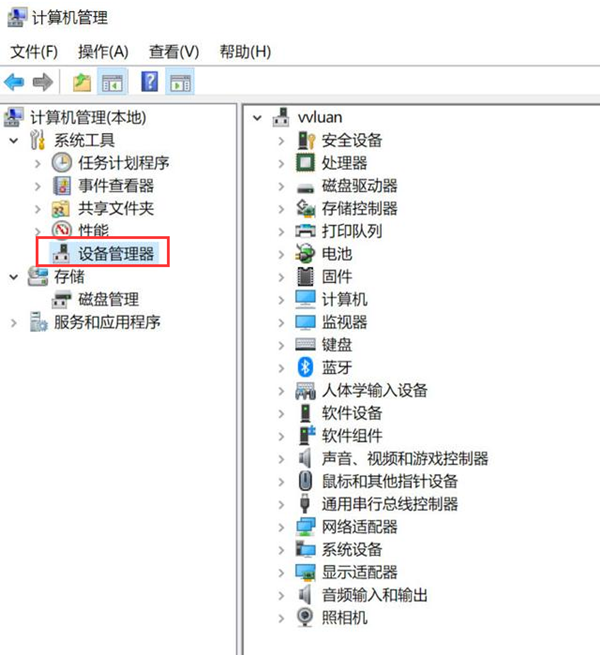The width and height of the screenshot is (600, 655).
Task: Select the 键盘 device category label
Action: [337, 345]
